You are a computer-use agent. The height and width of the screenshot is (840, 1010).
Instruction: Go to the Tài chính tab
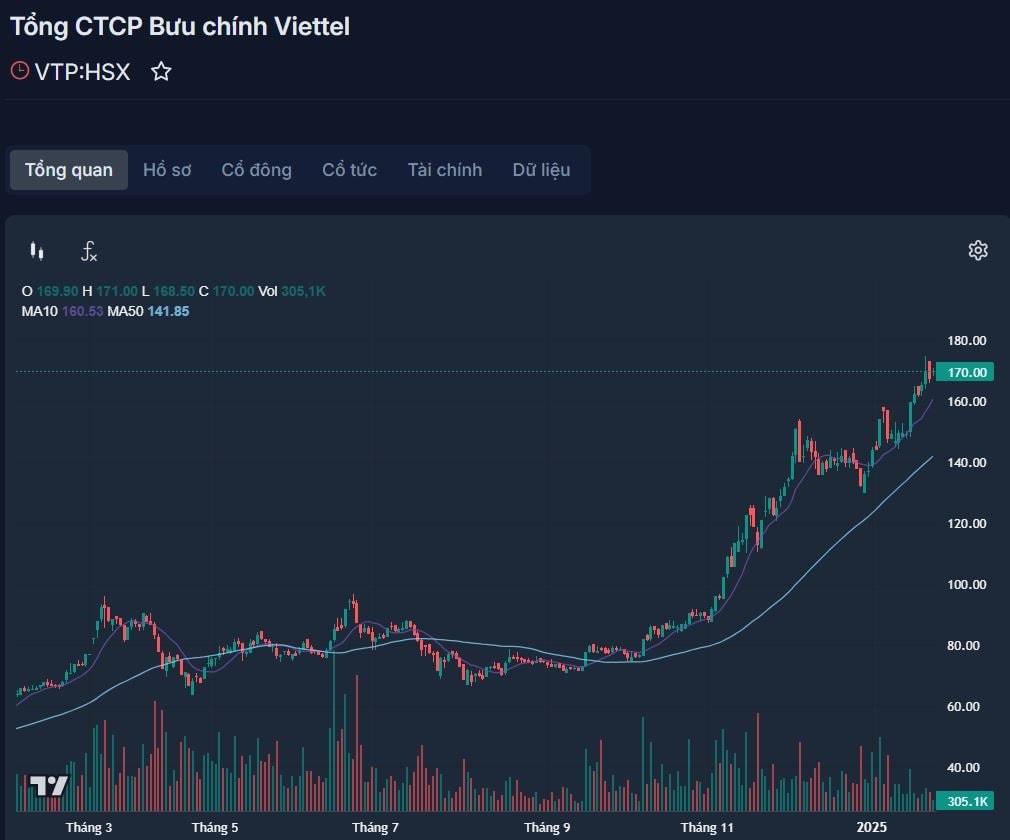click(x=444, y=170)
